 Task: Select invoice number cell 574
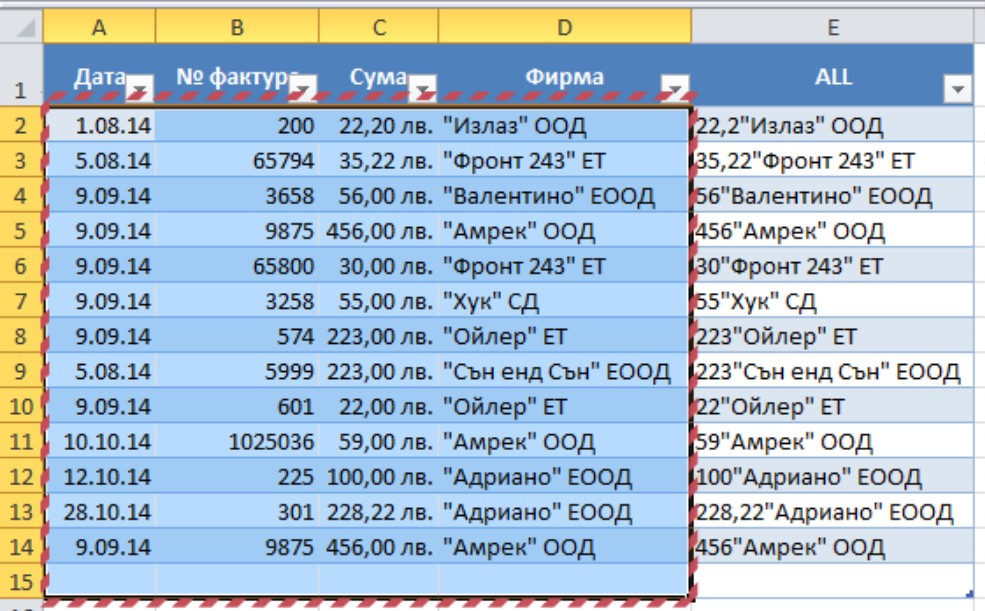(x=237, y=336)
